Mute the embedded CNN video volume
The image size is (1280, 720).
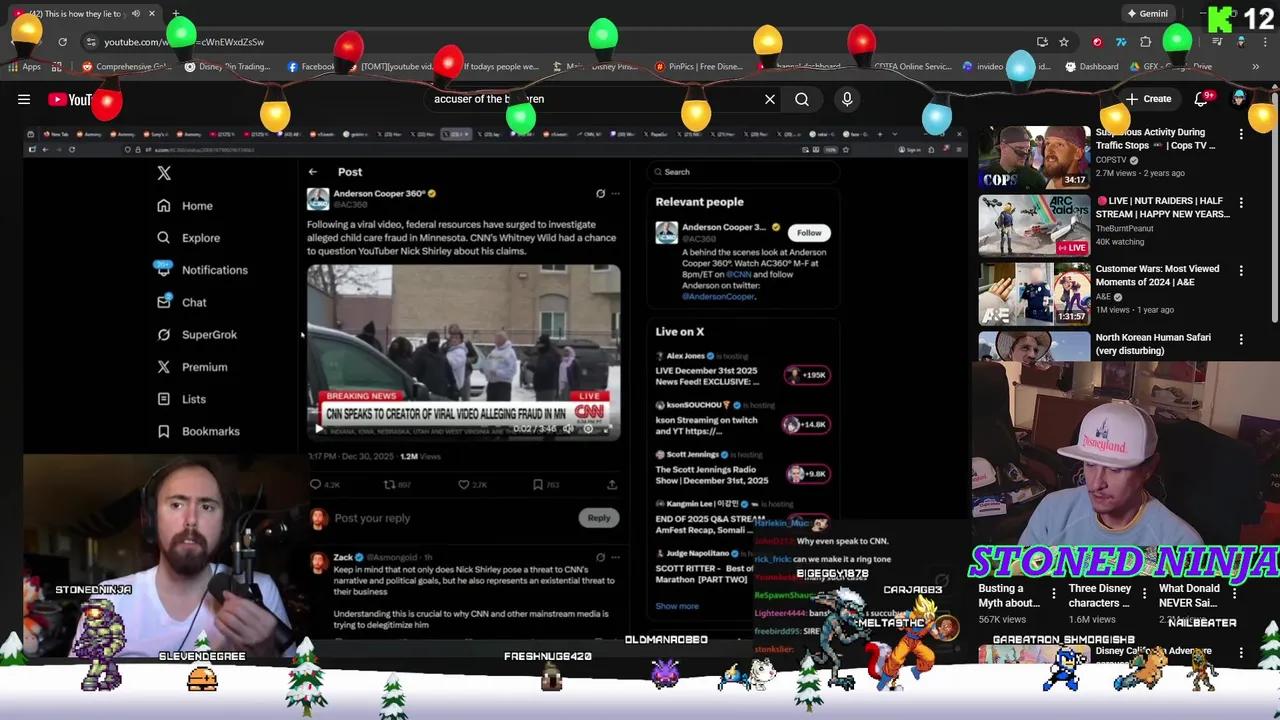[x=568, y=429]
